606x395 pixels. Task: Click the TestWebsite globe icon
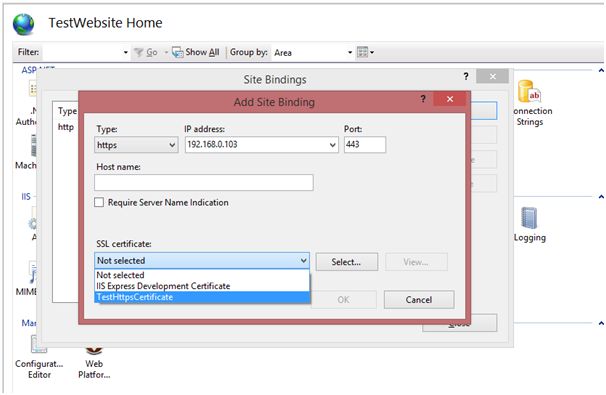point(24,24)
